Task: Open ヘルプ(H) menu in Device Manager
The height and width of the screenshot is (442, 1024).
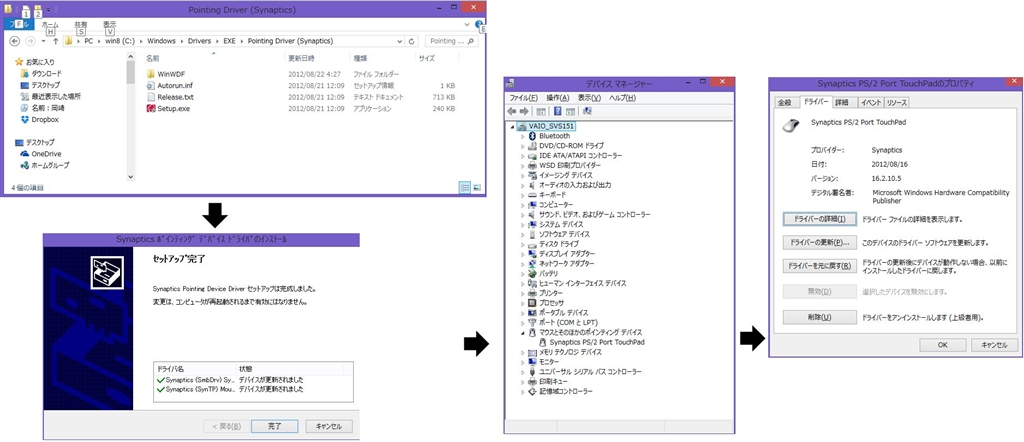Action: [x=622, y=98]
